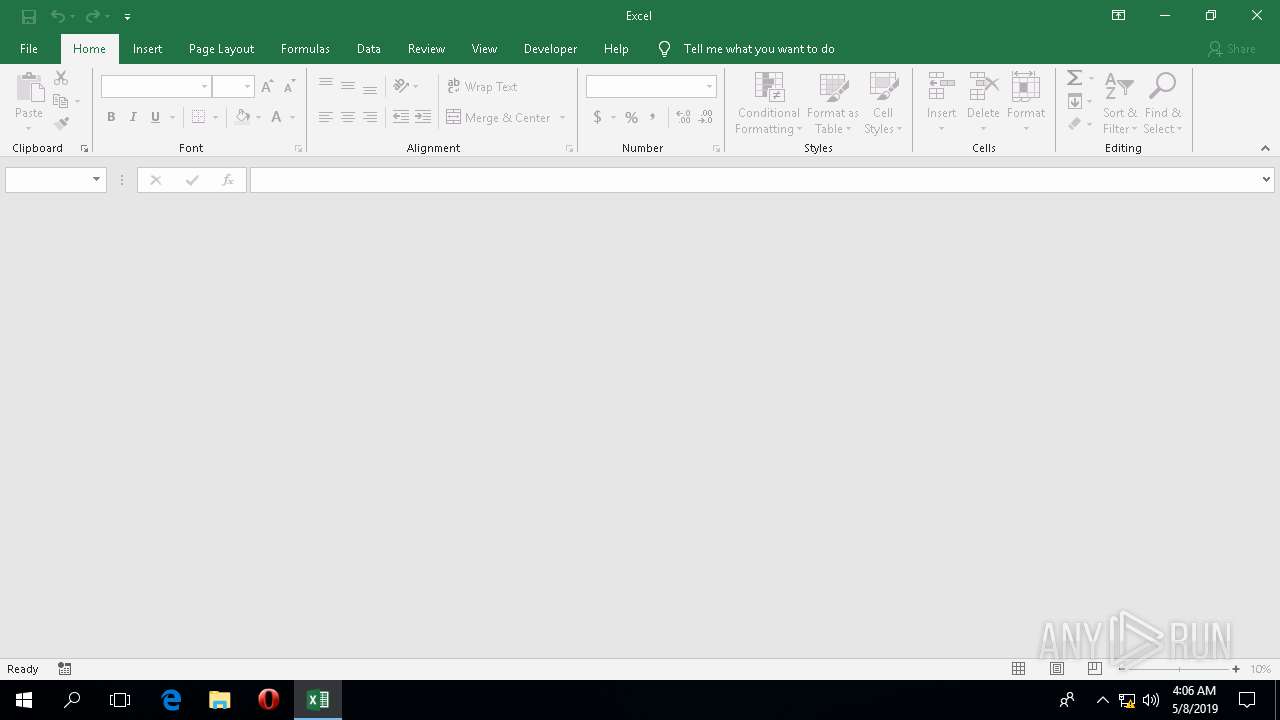Open the Font name dropdown

tap(204, 87)
